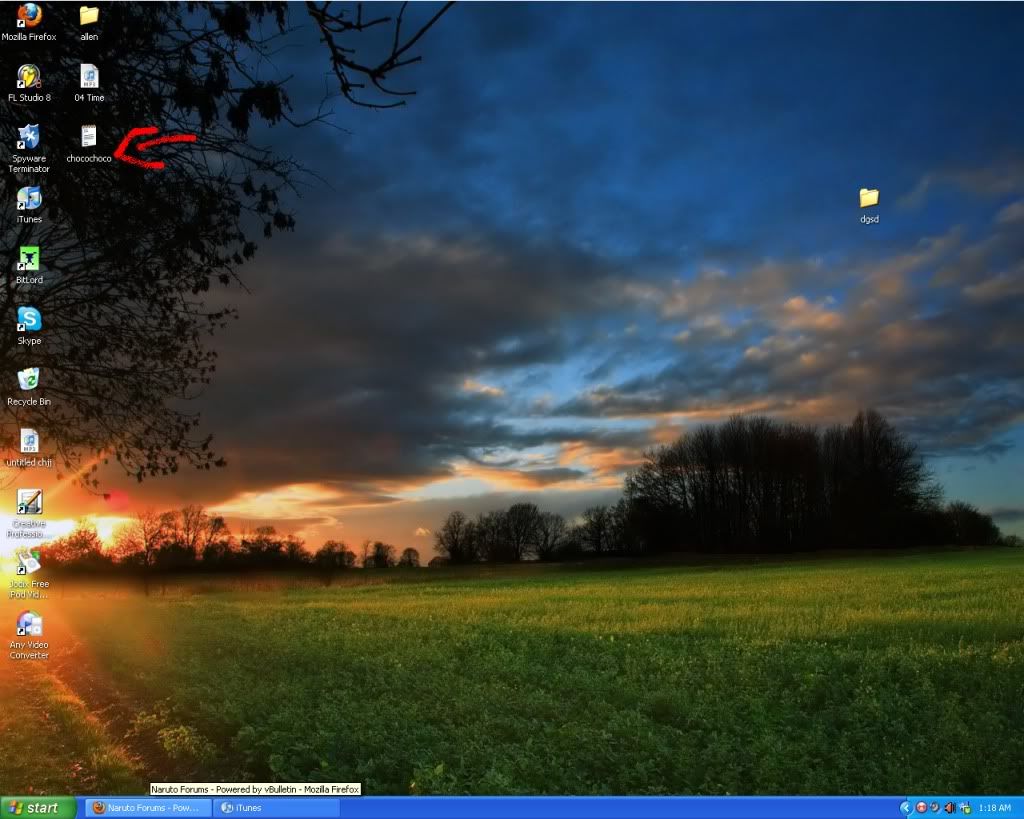The width and height of the screenshot is (1024, 819).
Task: Expand hidden system tray icons arrow
Action: (x=906, y=808)
